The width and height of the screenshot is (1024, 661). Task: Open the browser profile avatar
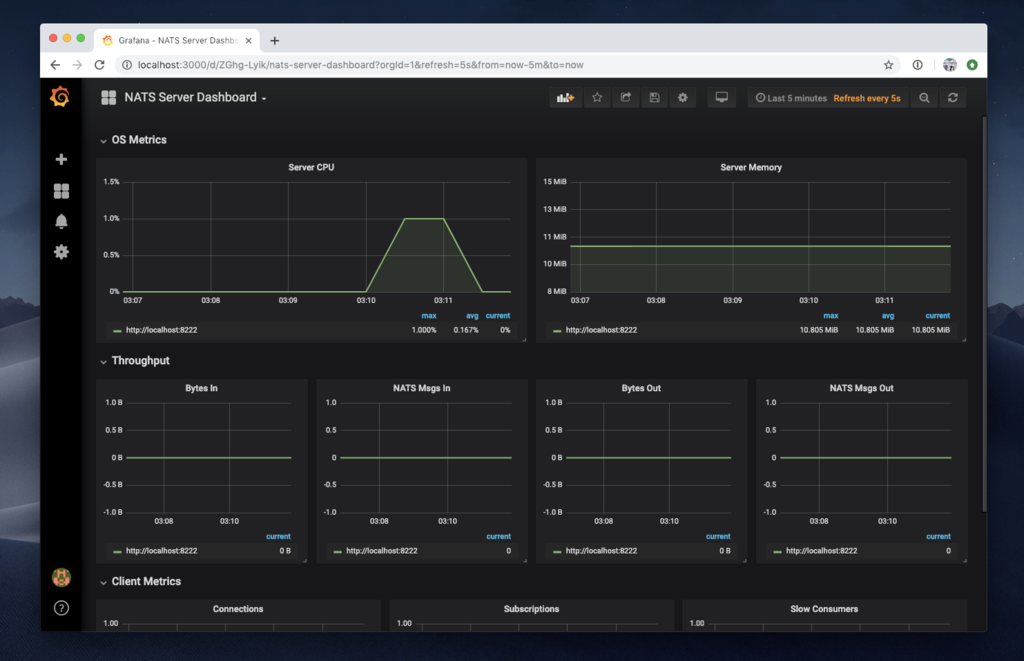(x=950, y=65)
